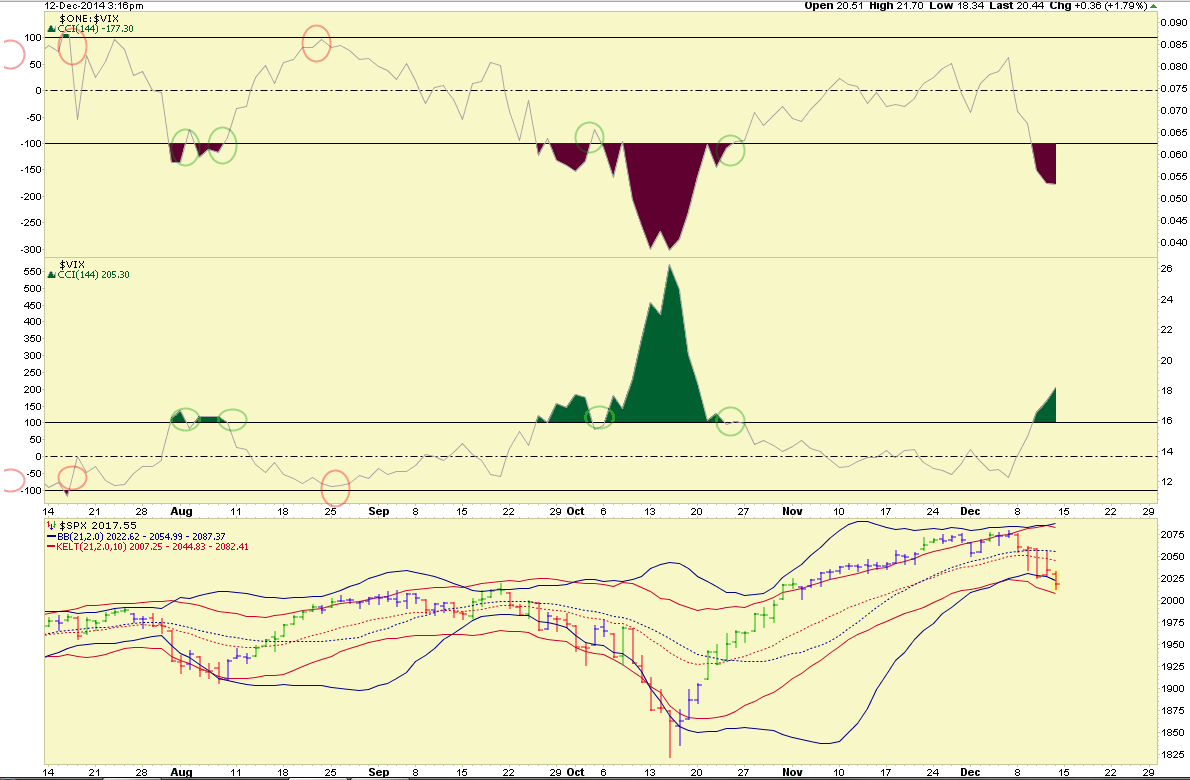Image resolution: width=1190 pixels, height=780 pixels.
Task: Click the OHLC bars icon next to $SPX
Action: [51, 525]
